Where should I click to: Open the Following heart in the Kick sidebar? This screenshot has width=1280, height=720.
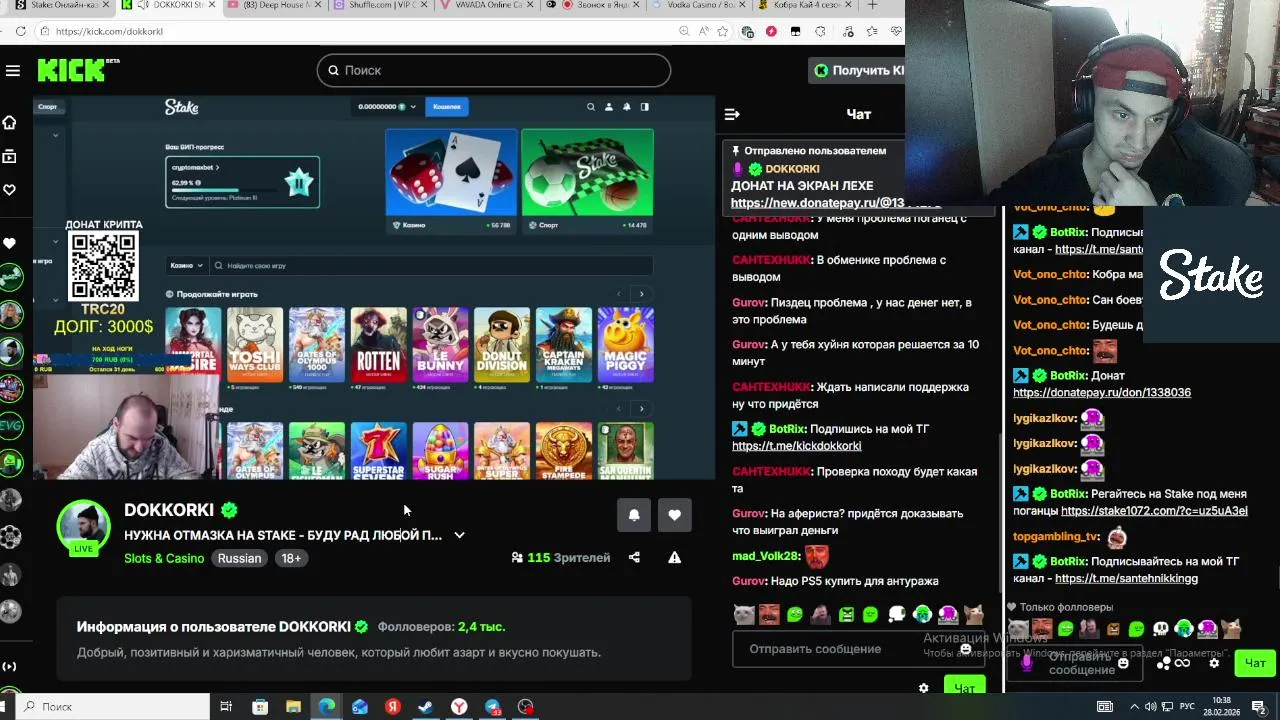tap(9, 190)
